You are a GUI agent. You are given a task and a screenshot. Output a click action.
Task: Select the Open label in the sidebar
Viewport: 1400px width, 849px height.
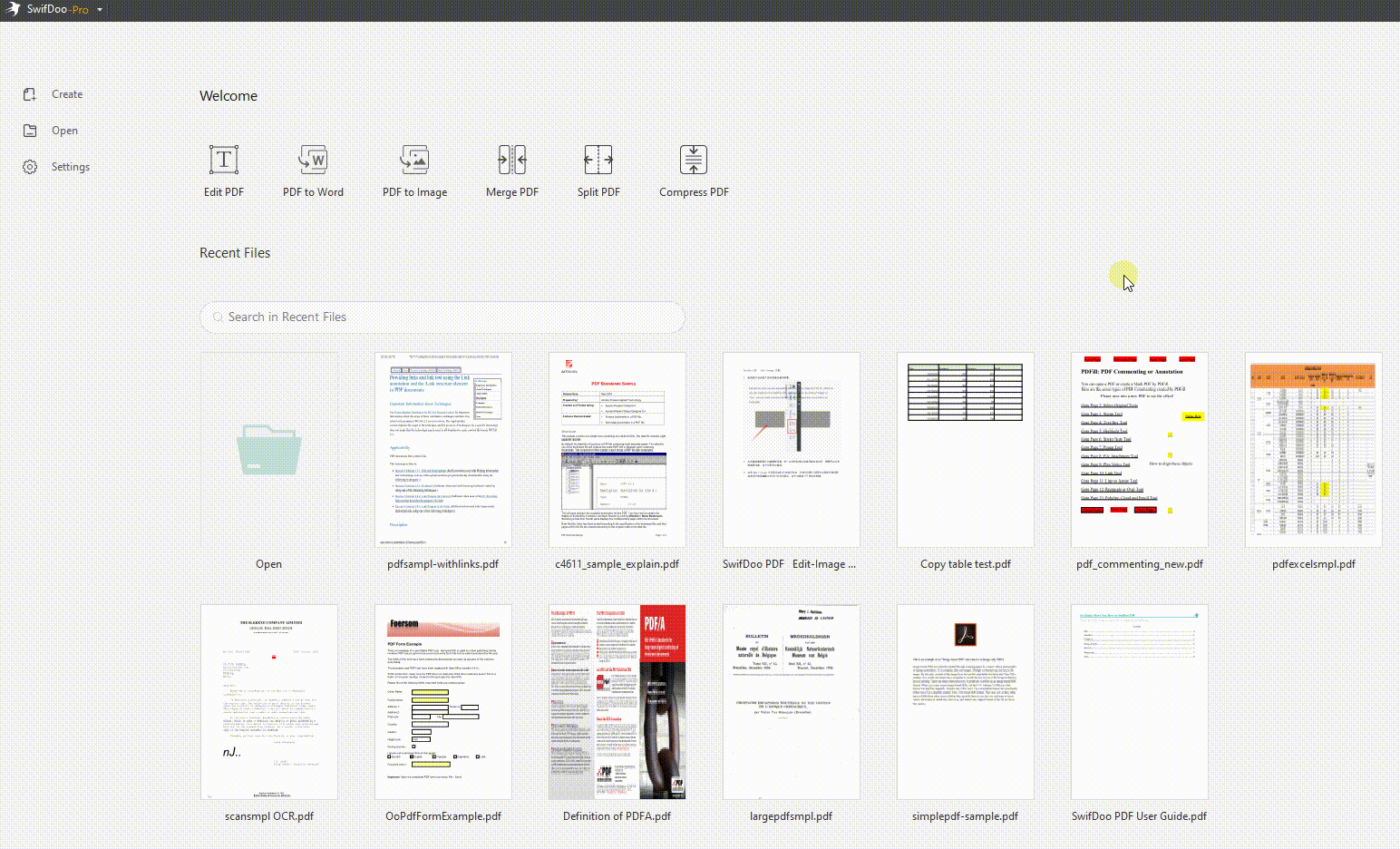click(64, 131)
